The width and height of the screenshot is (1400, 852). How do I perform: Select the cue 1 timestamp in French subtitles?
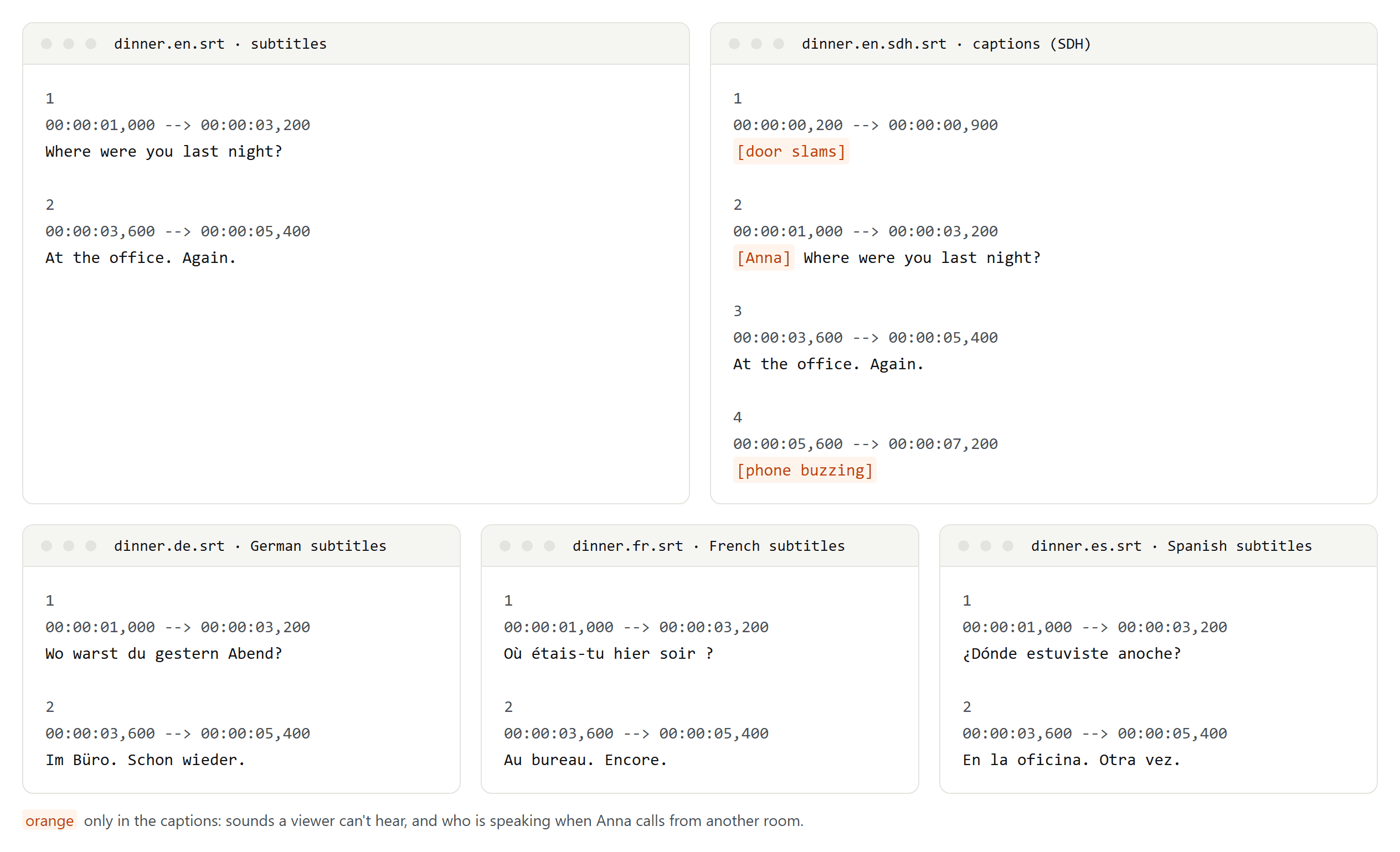(x=636, y=627)
